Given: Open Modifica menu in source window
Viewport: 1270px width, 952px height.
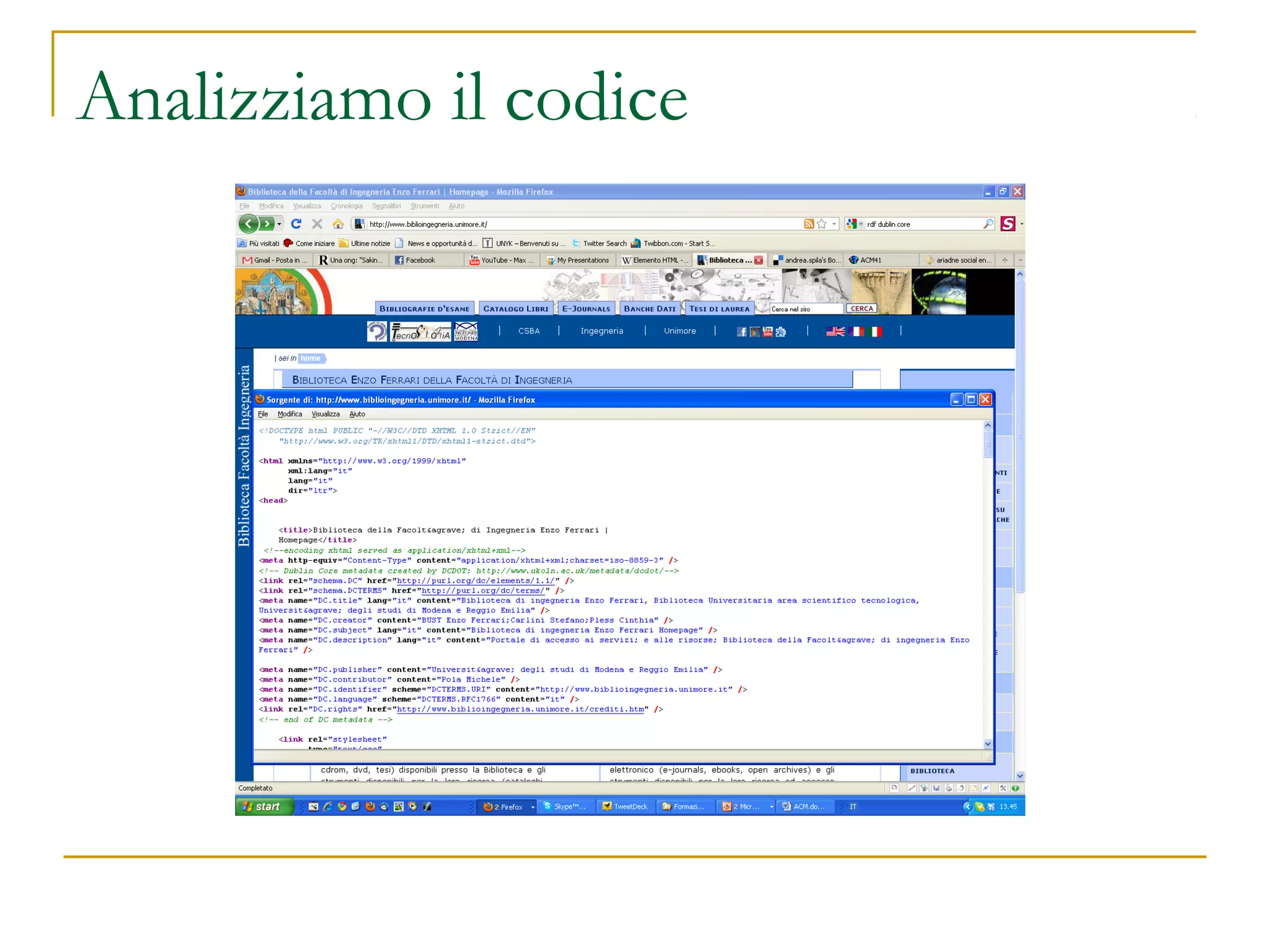Looking at the screenshot, I should (290, 414).
